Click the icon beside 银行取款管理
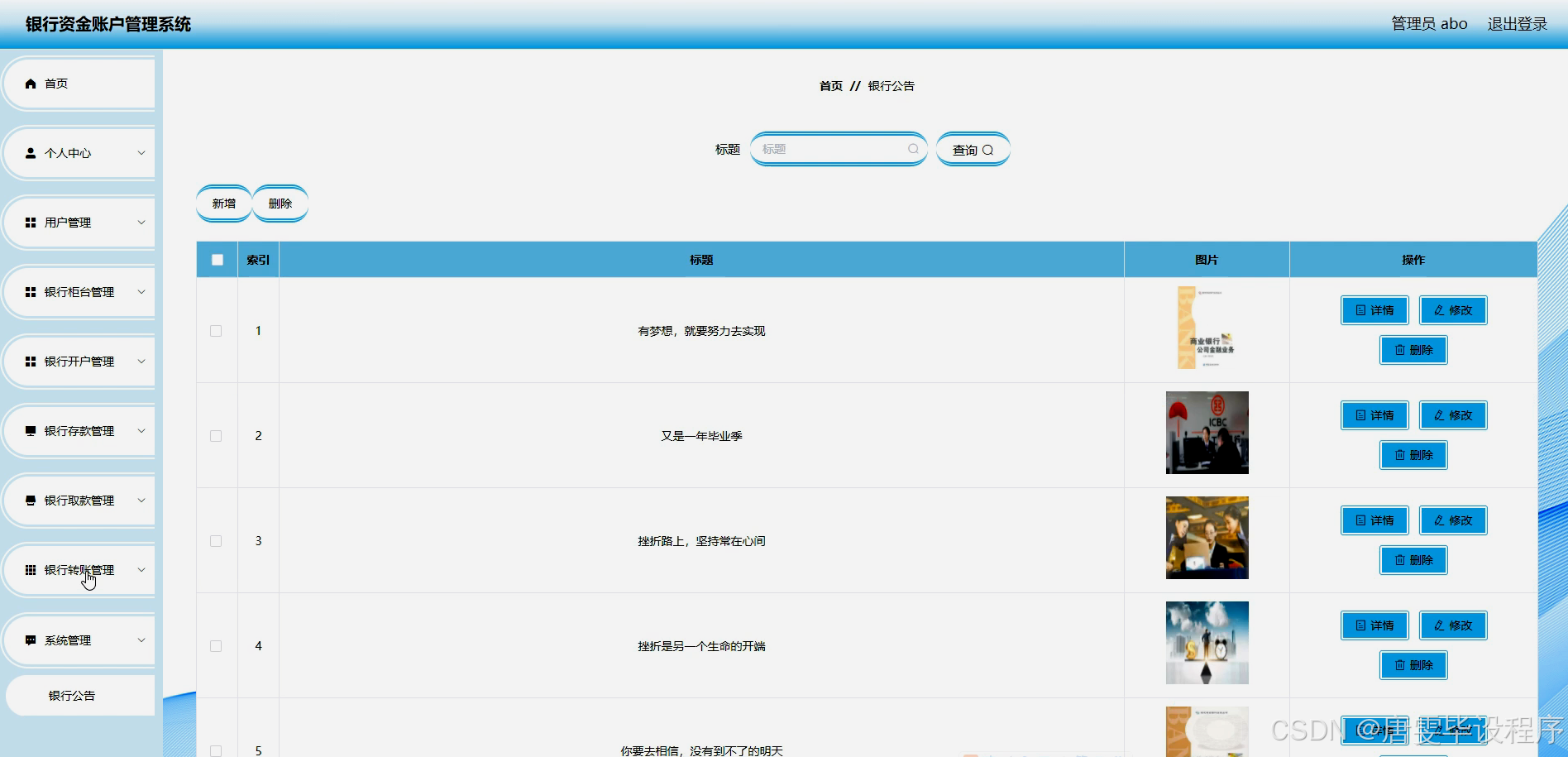The image size is (1568, 757). (31, 501)
